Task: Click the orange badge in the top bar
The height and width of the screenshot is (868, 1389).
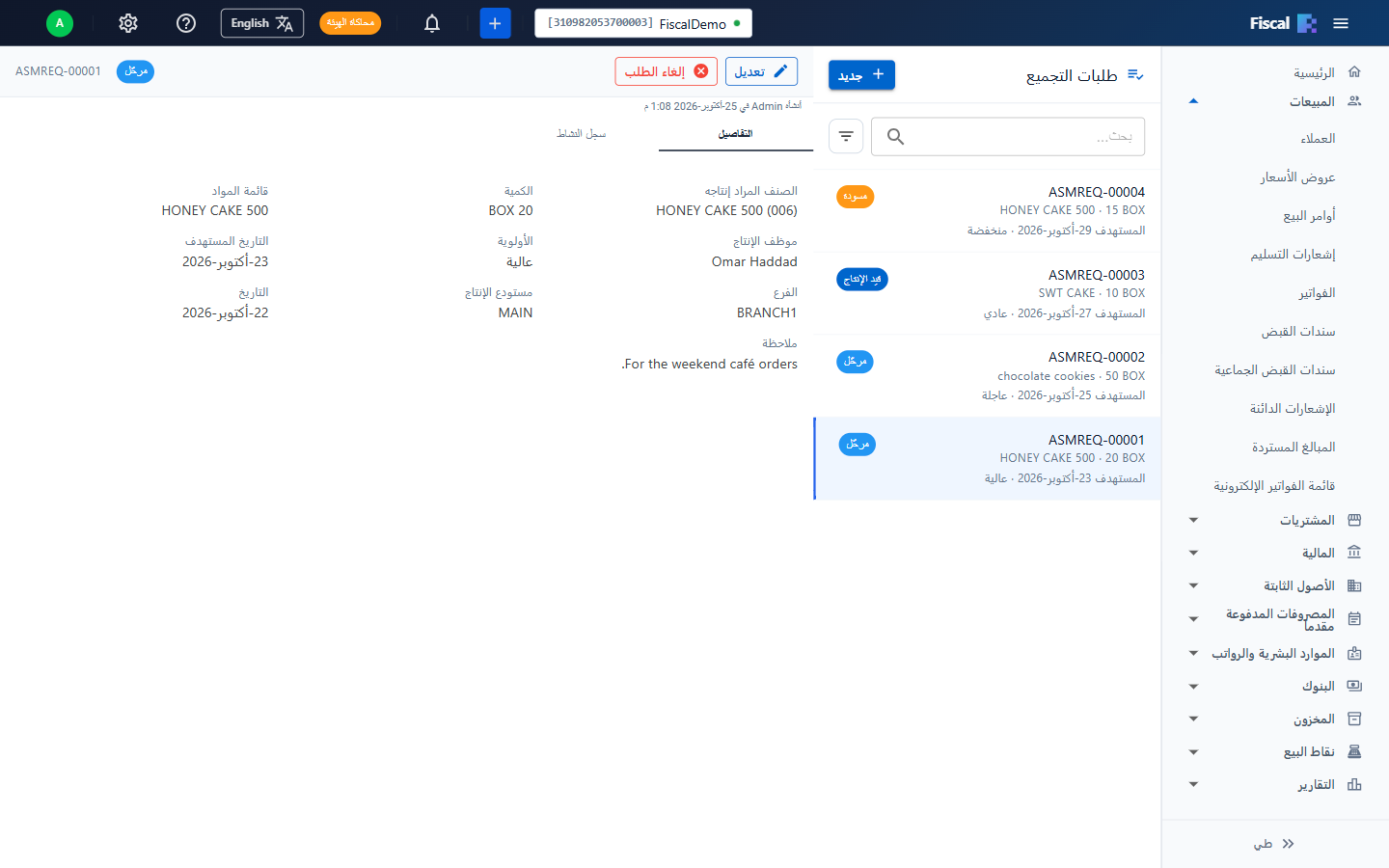Action: (350, 23)
